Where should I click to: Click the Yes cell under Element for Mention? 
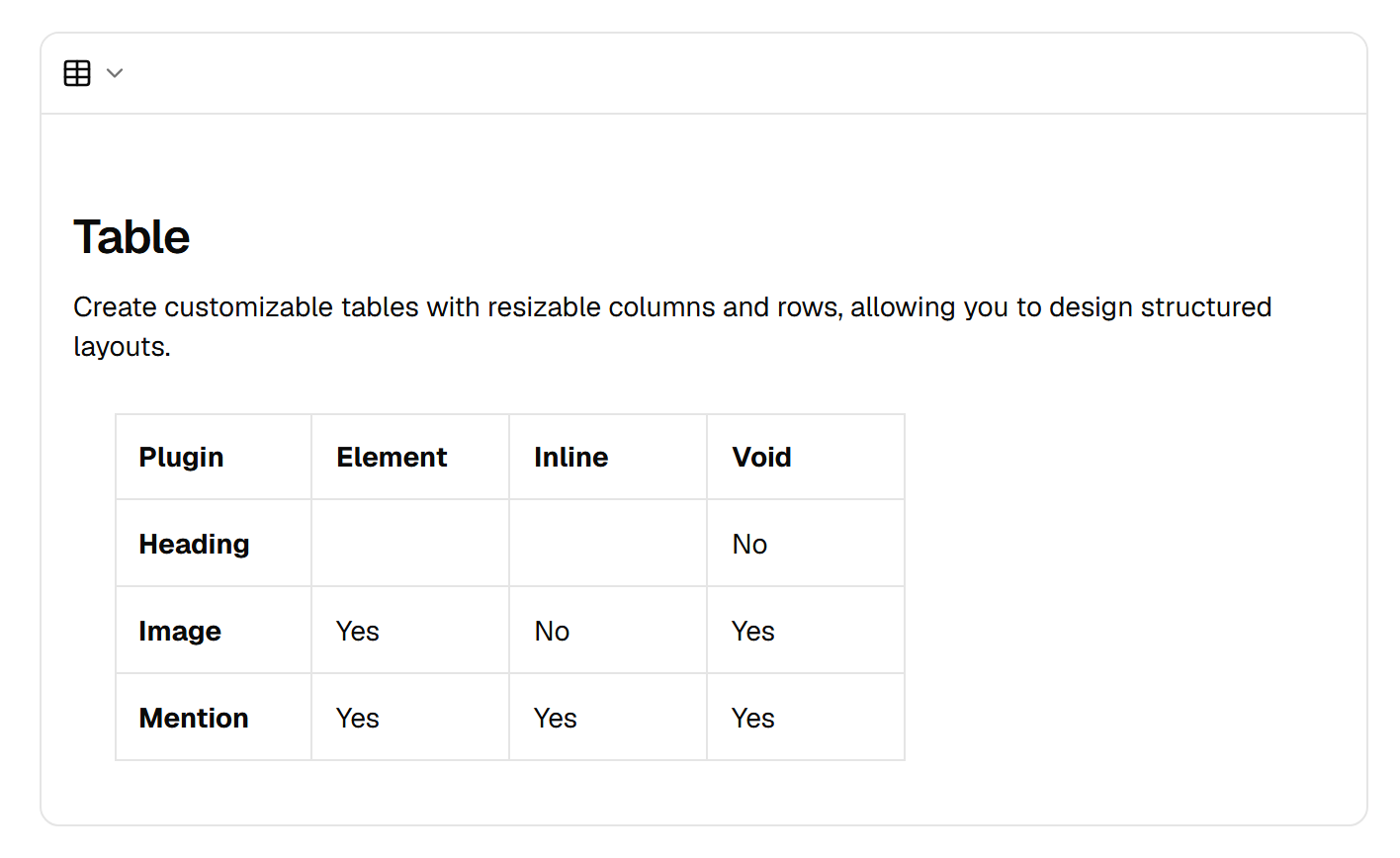410,718
